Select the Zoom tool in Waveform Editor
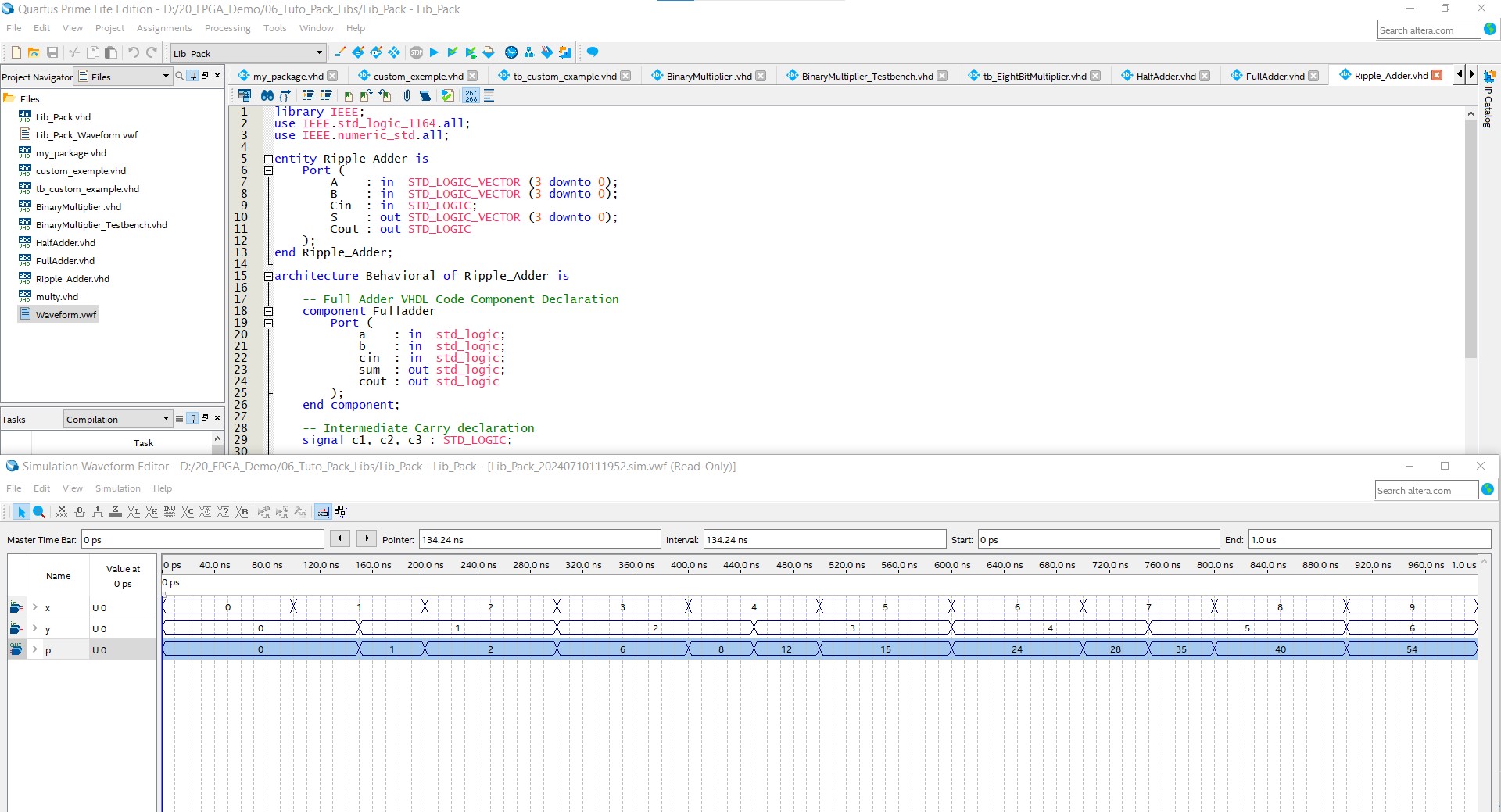The height and width of the screenshot is (812, 1501). [x=39, y=512]
